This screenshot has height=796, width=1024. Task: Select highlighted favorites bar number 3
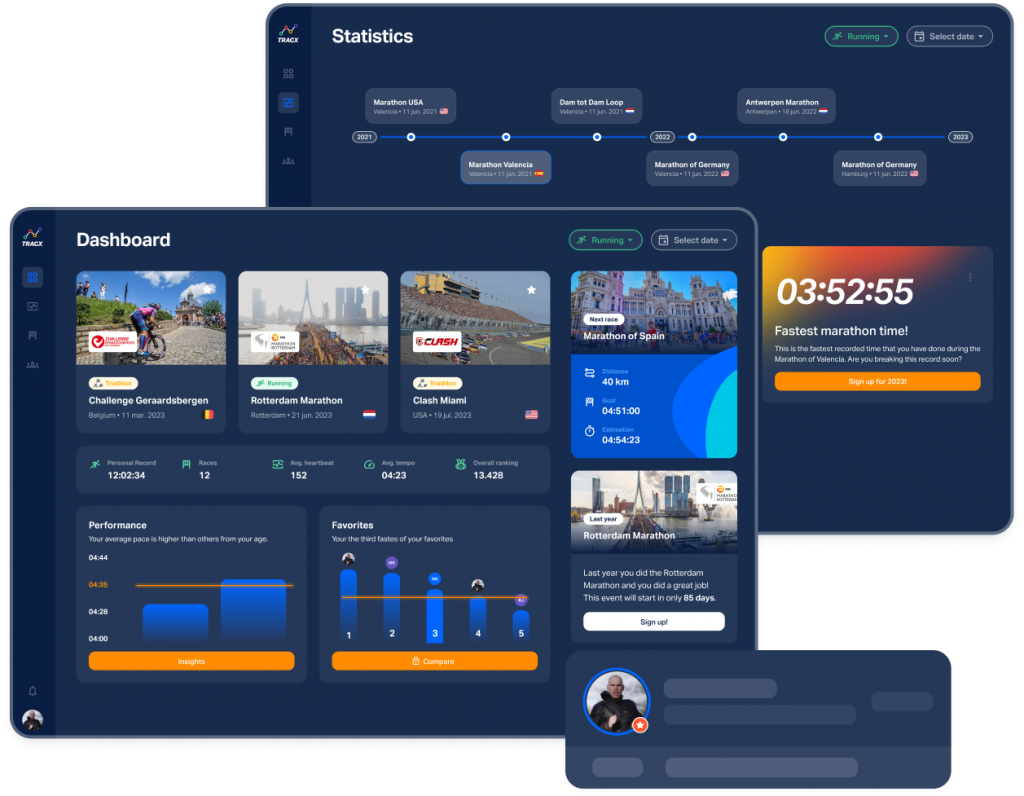click(435, 616)
